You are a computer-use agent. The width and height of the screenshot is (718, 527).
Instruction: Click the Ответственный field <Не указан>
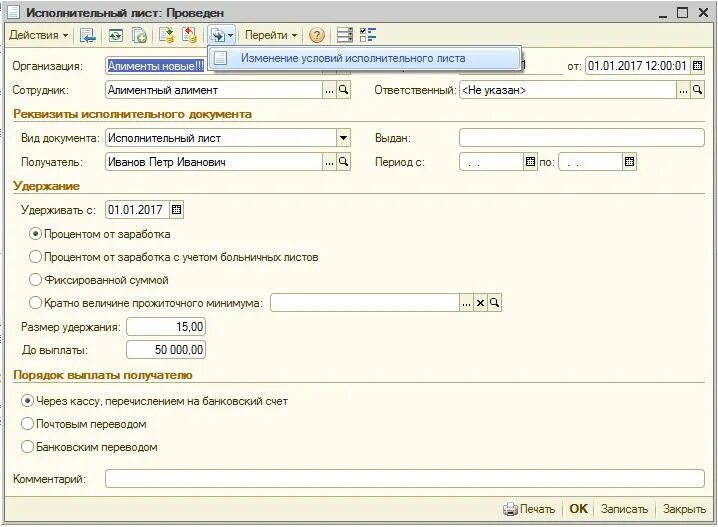(568, 90)
